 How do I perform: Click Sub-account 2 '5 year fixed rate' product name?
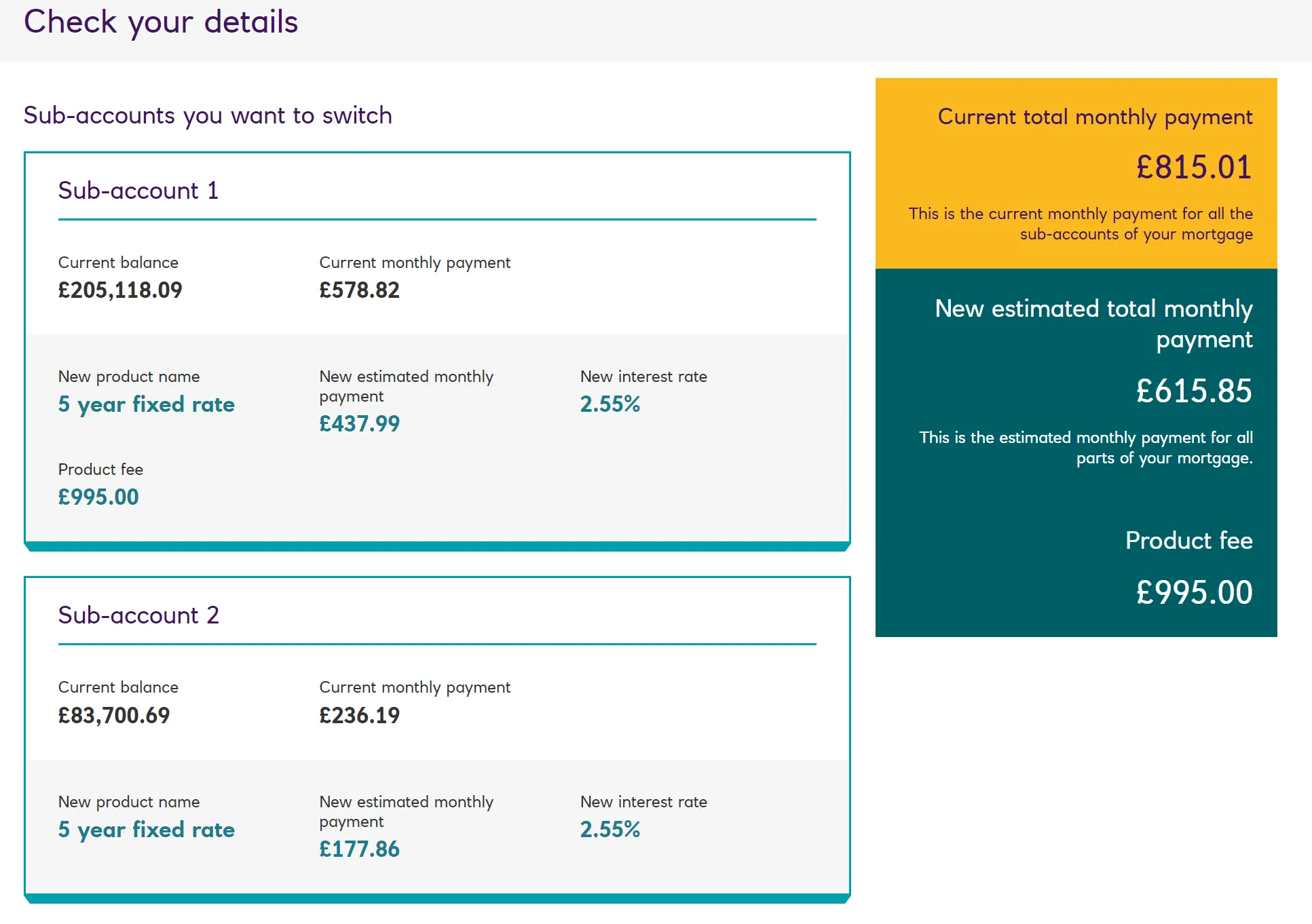(x=146, y=830)
